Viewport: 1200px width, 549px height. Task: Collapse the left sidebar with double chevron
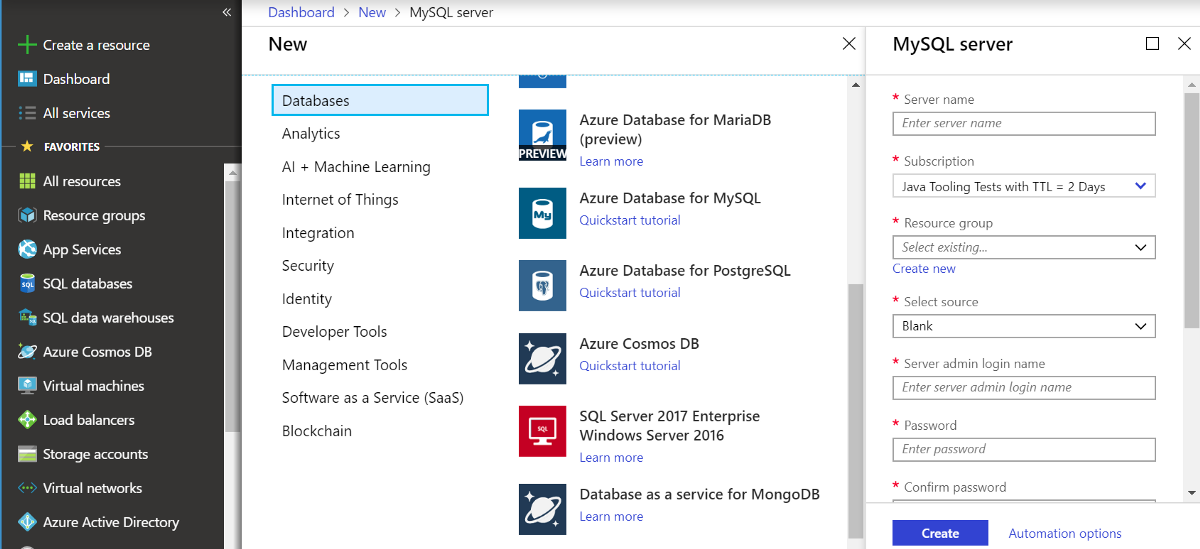227,12
